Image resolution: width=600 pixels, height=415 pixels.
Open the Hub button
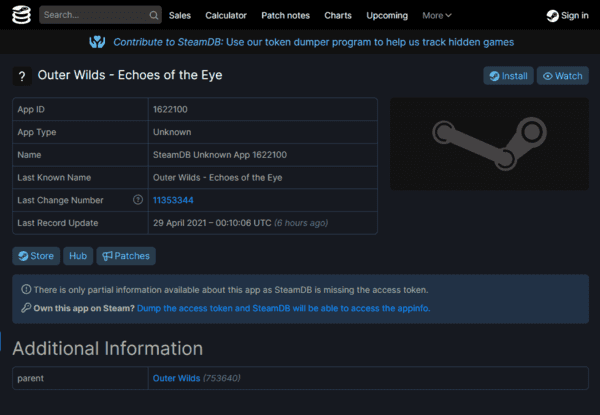click(78, 256)
